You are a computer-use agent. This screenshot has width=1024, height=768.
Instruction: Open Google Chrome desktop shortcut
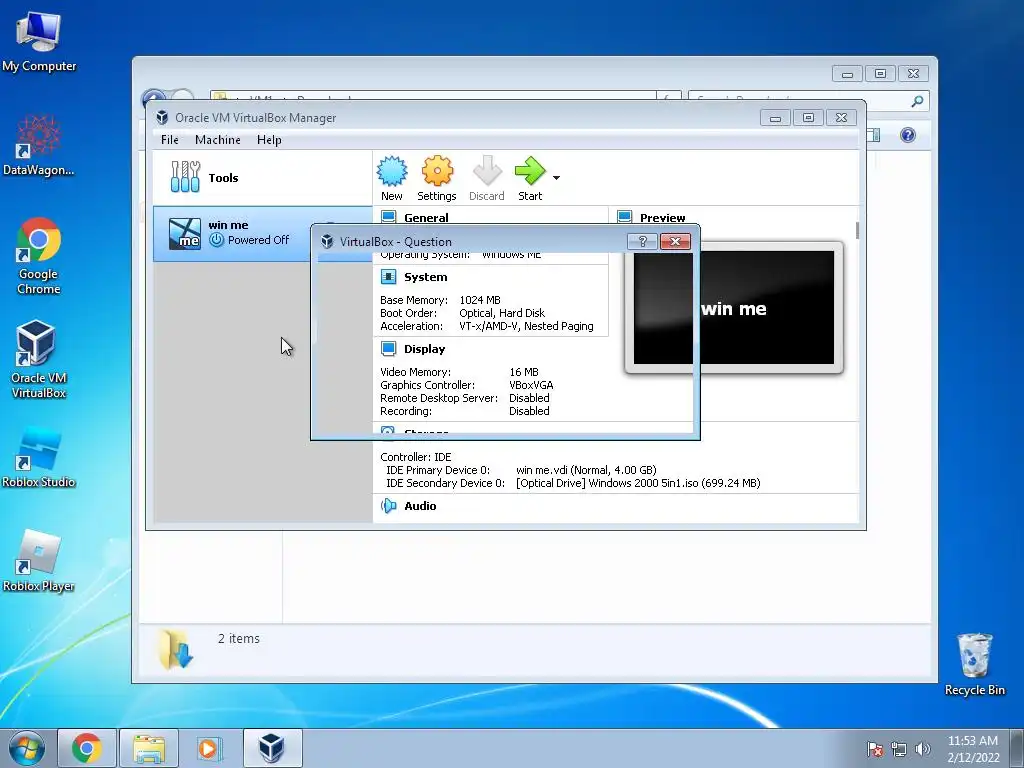[x=39, y=256]
